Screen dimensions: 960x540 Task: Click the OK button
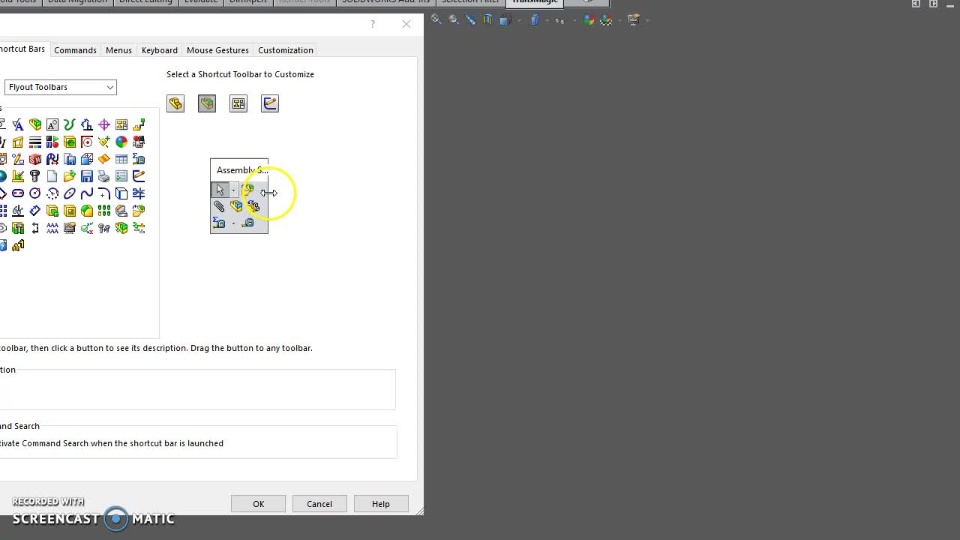[258, 504]
